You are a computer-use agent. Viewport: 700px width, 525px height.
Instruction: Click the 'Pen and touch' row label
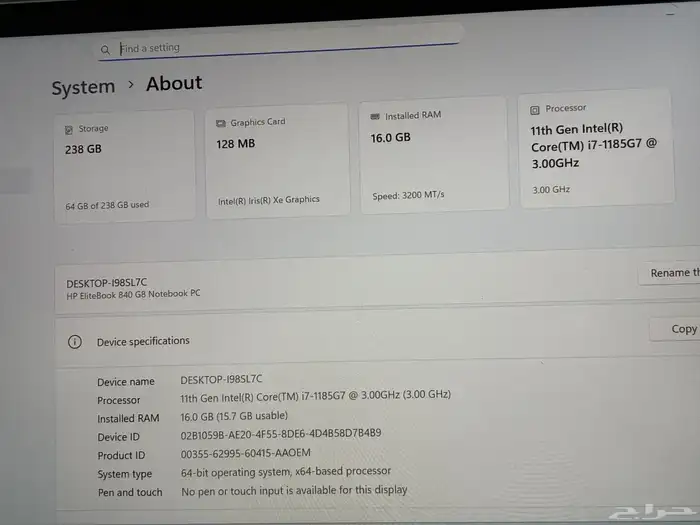point(130,493)
